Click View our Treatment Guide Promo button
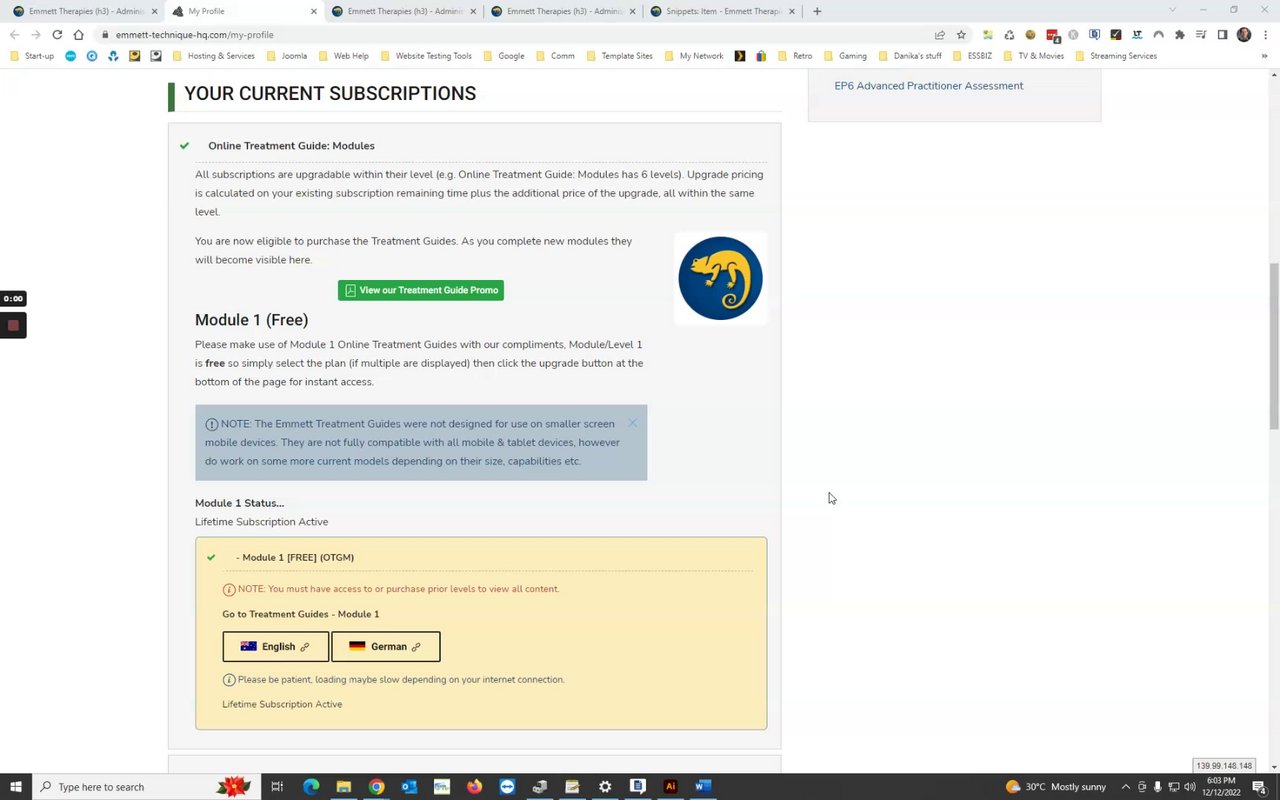This screenshot has width=1280, height=800. (x=421, y=290)
